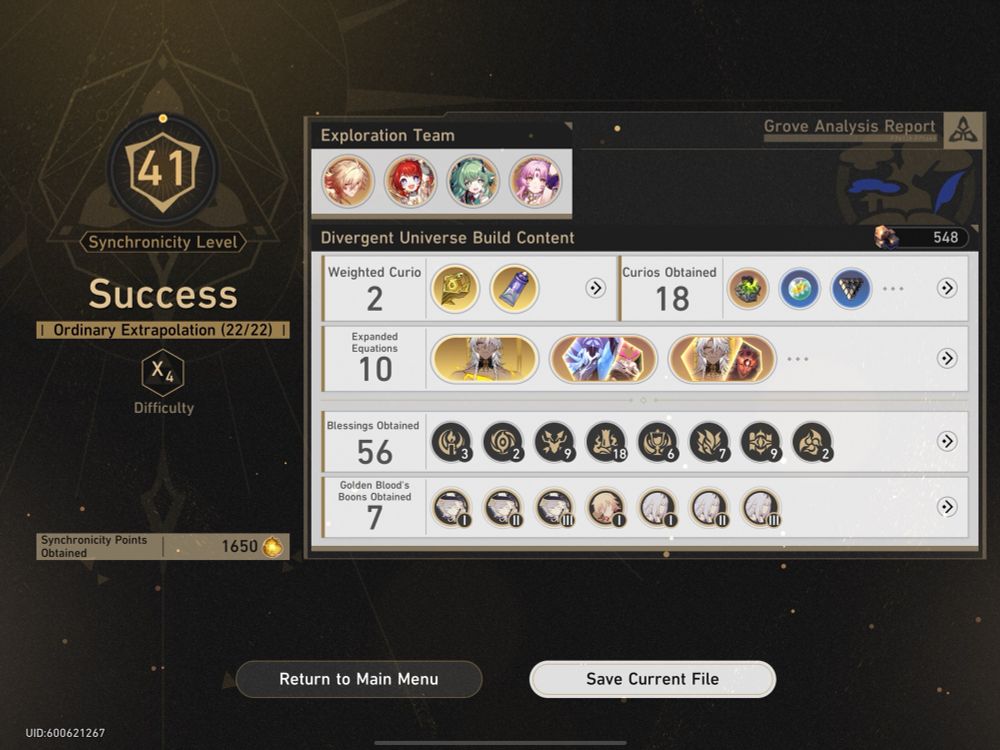Screen dimensions: 1000x750
Task: Click the X4 difficulty hexagon badge
Action: [163, 372]
